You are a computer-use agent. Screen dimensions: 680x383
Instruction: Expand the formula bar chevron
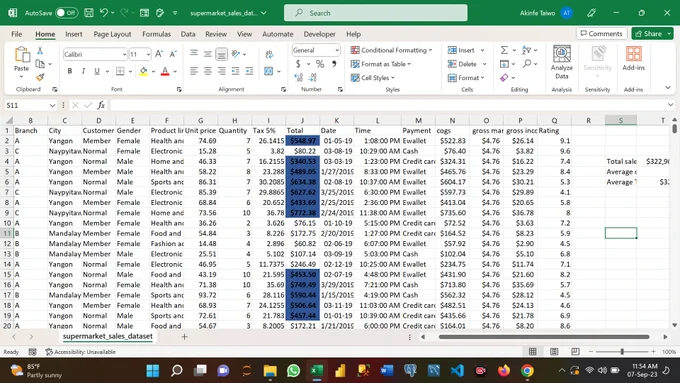click(x=670, y=105)
